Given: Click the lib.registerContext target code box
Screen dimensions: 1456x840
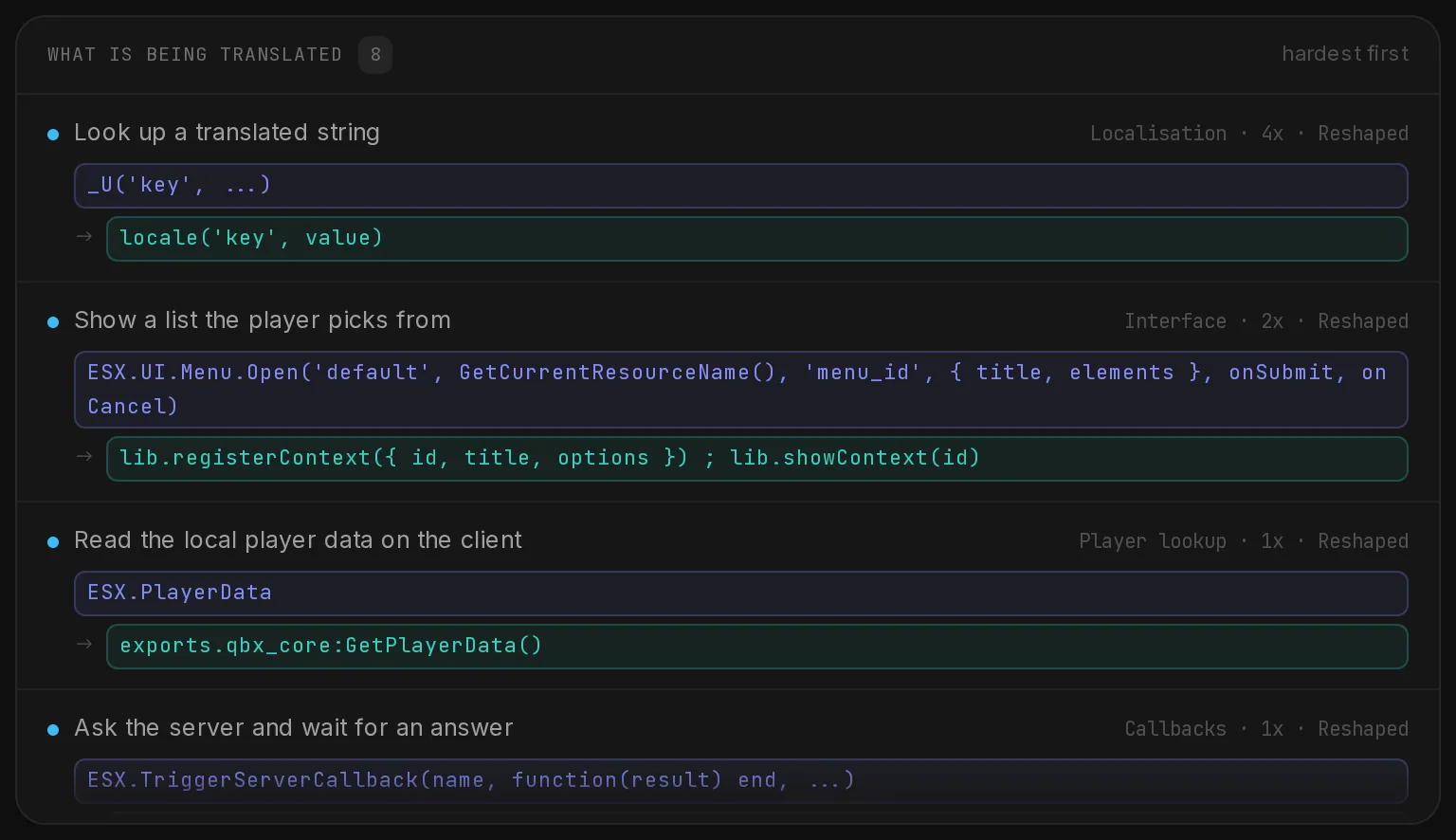Looking at the screenshot, I should [757, 459].
